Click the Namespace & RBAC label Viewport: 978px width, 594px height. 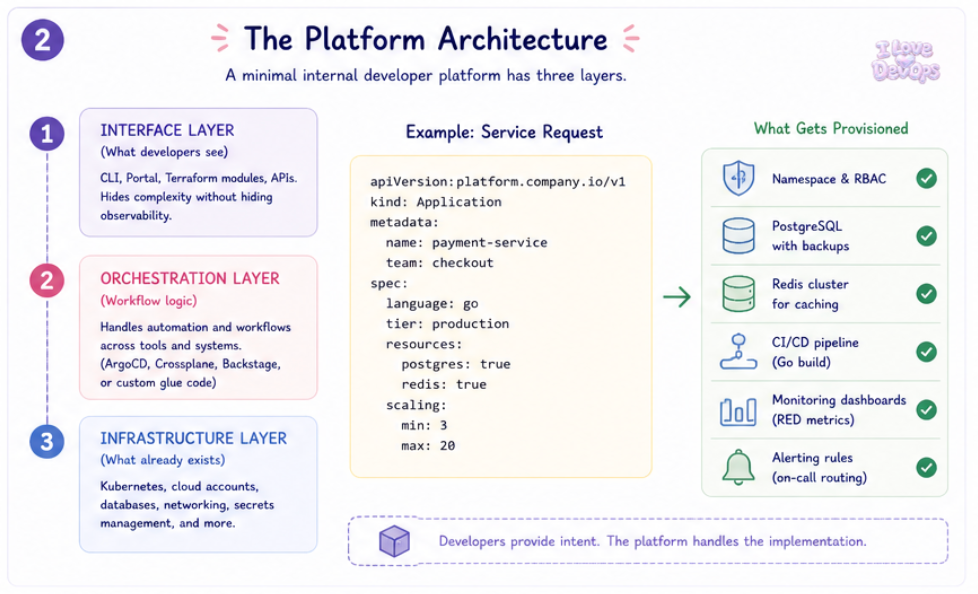point(829,179)
